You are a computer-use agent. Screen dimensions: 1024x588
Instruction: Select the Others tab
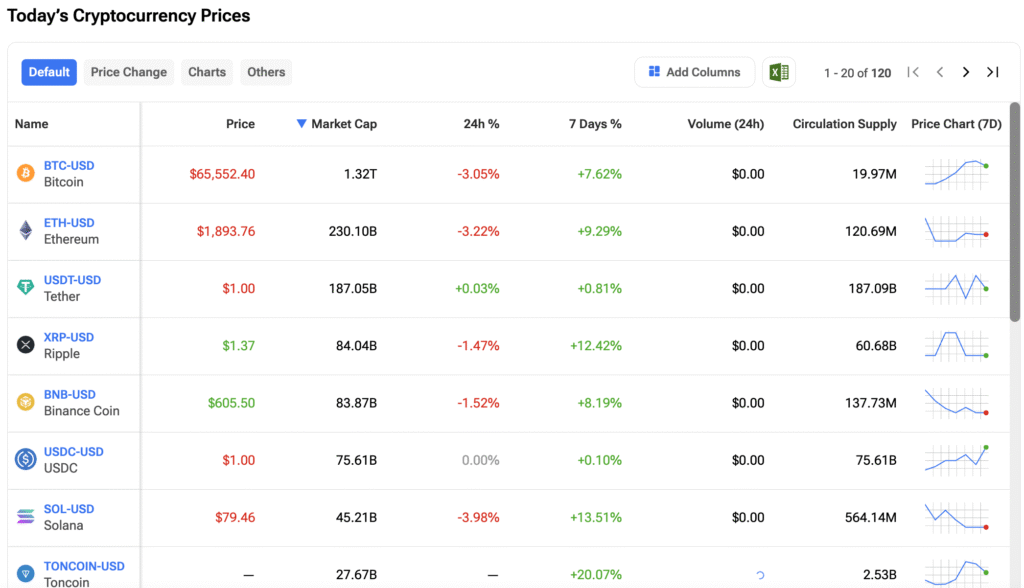[266, 72]
